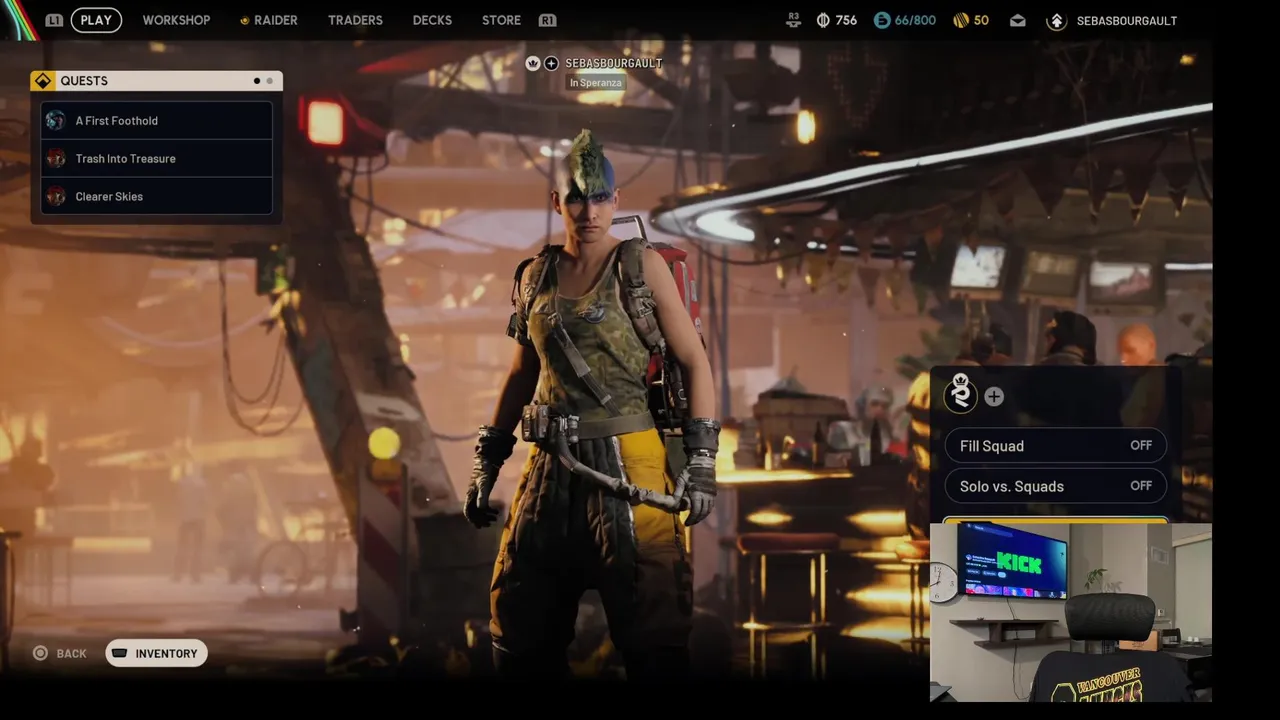Click the SEBASBOURGAULT profile name in the top bar

pos(1126,20)
